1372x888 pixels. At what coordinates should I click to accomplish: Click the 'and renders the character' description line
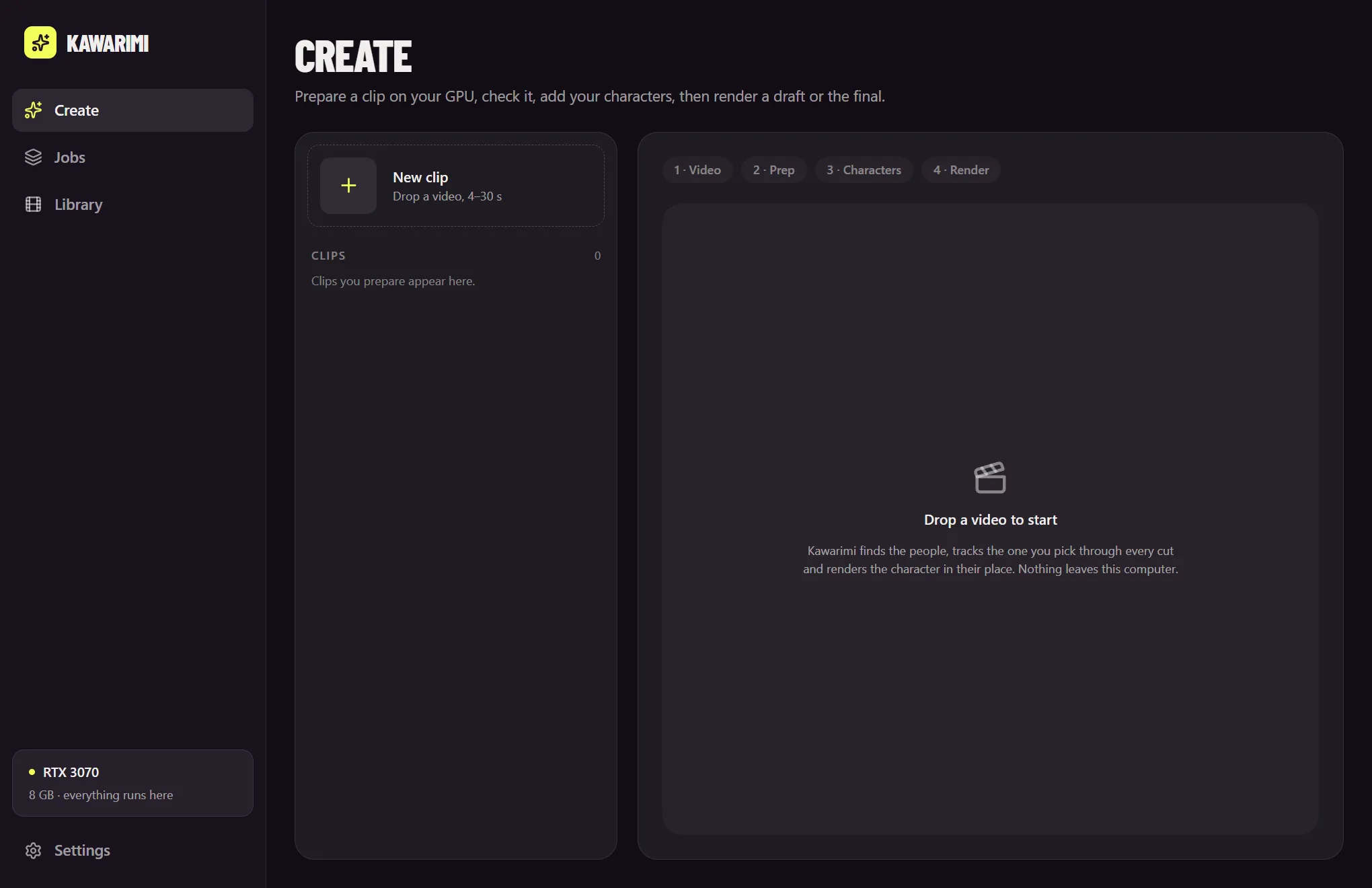990,569
